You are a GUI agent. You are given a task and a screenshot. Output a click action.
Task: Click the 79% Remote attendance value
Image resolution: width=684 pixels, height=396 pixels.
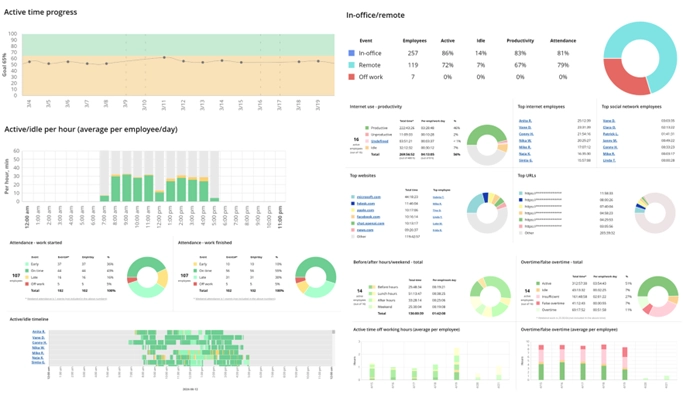click(x=563, y=65)
